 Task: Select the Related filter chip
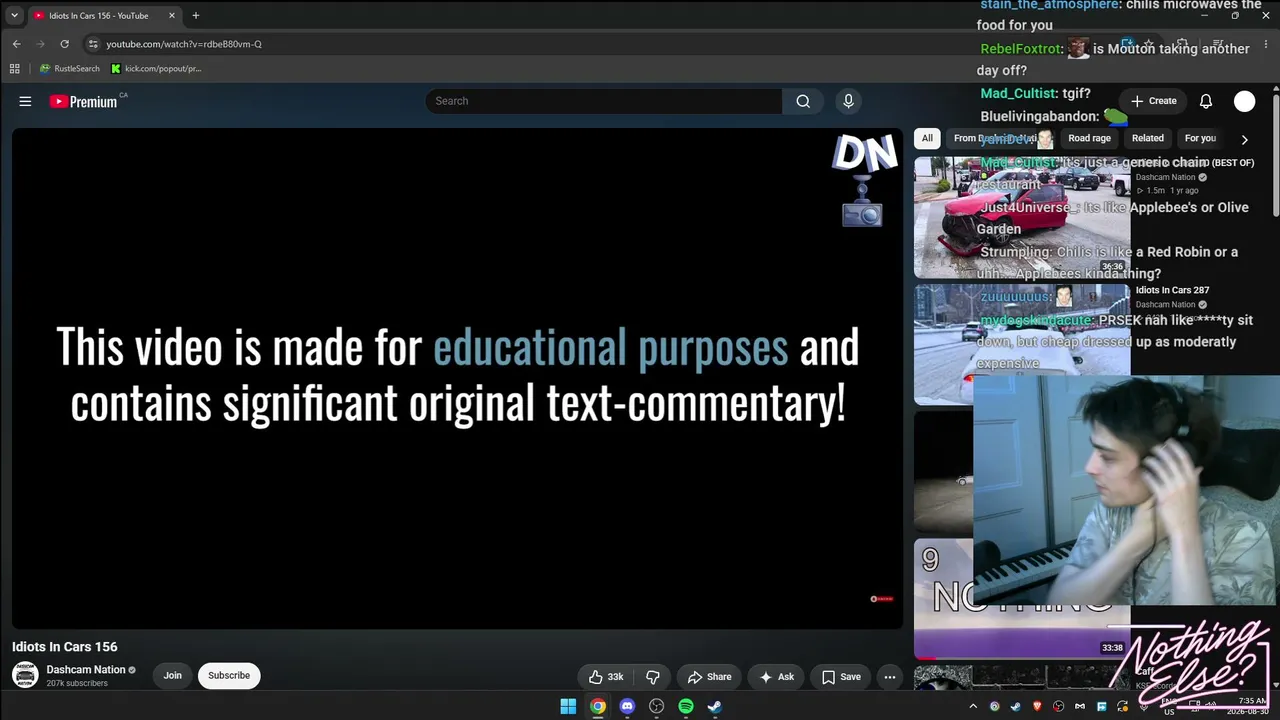coord(1148,139)
